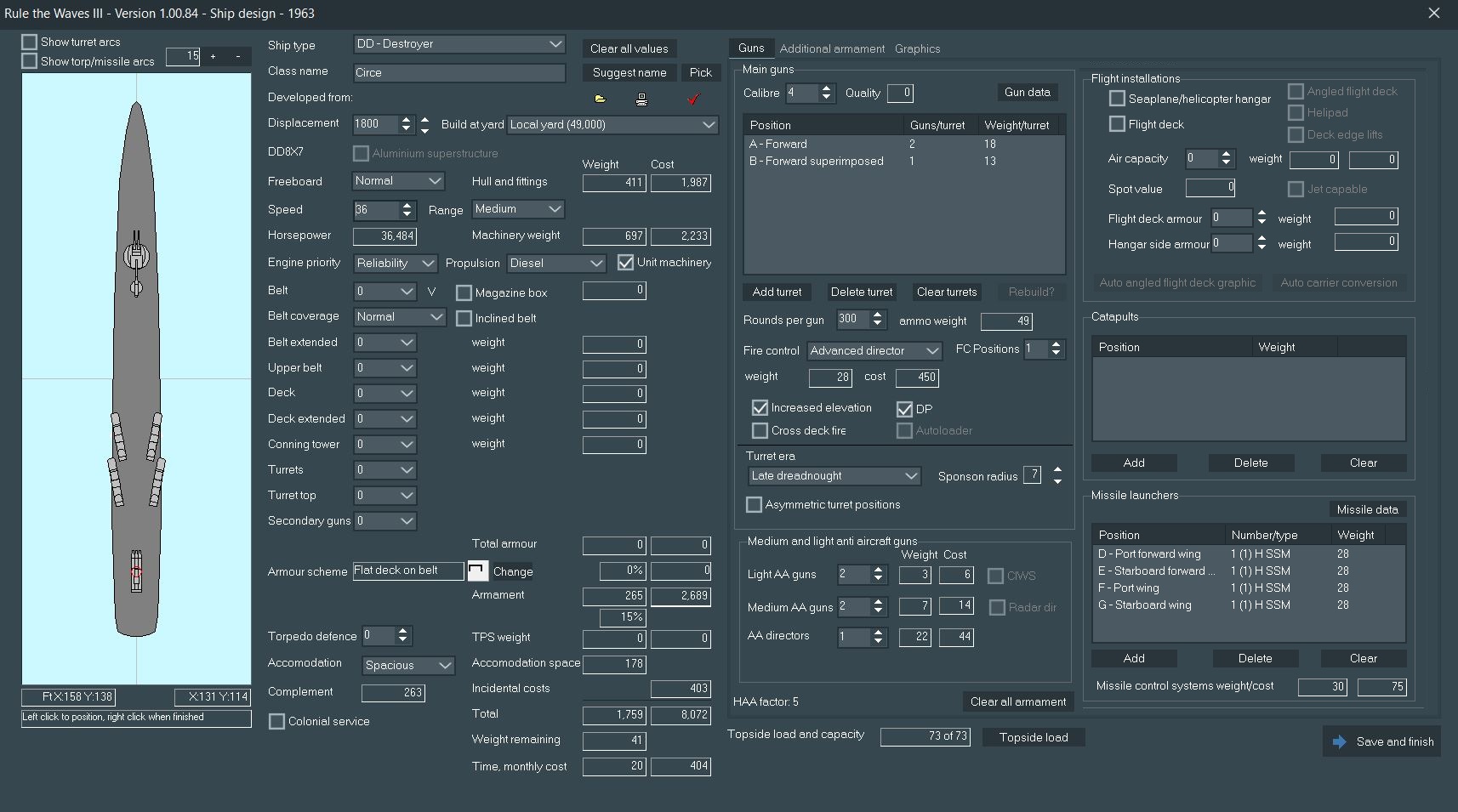Viewport: 1458px width, 812px height.
Task: Adjust FC Positions stepper
Action: tap(1056, 349)
